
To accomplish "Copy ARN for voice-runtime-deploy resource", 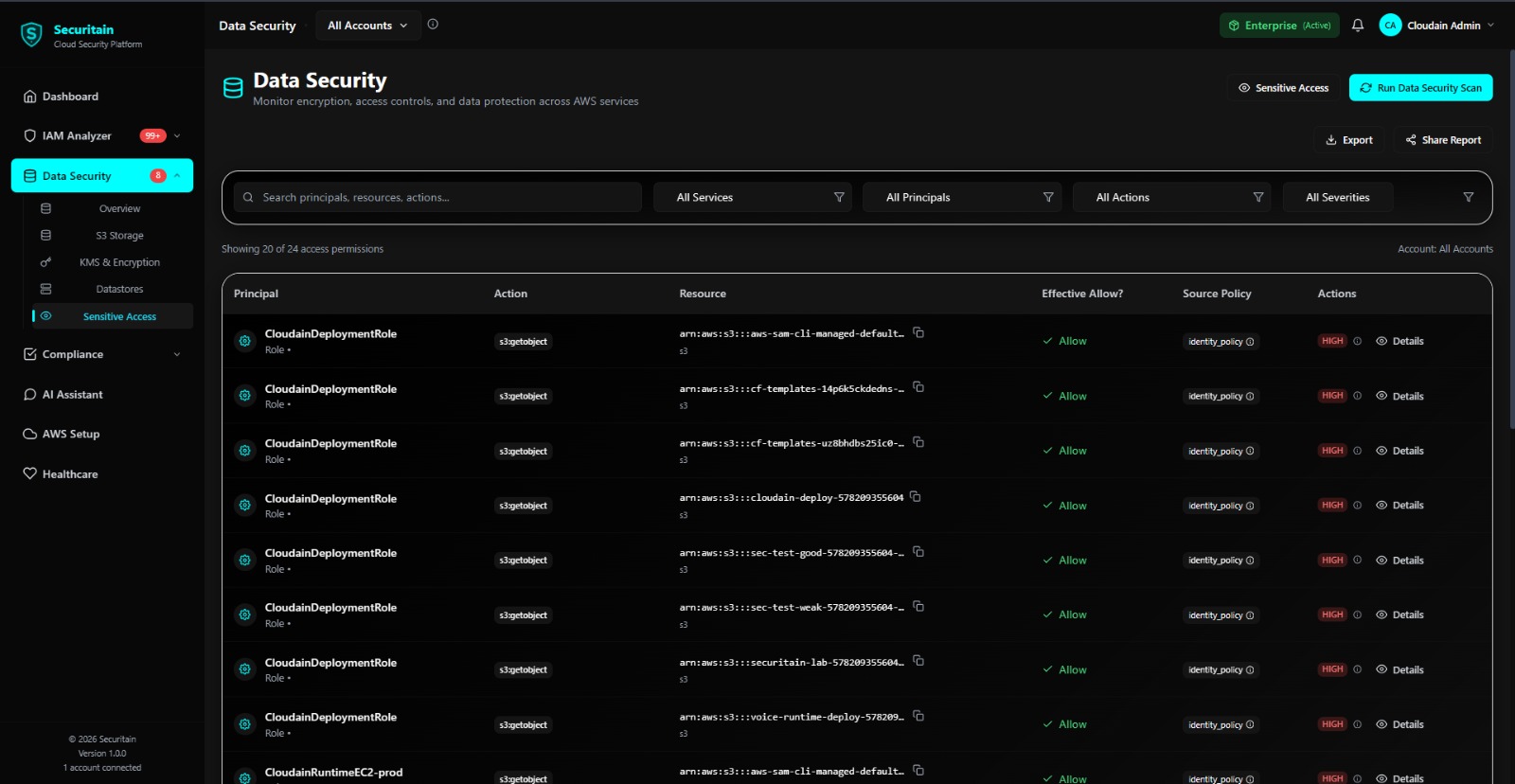I will click(918, 716).
